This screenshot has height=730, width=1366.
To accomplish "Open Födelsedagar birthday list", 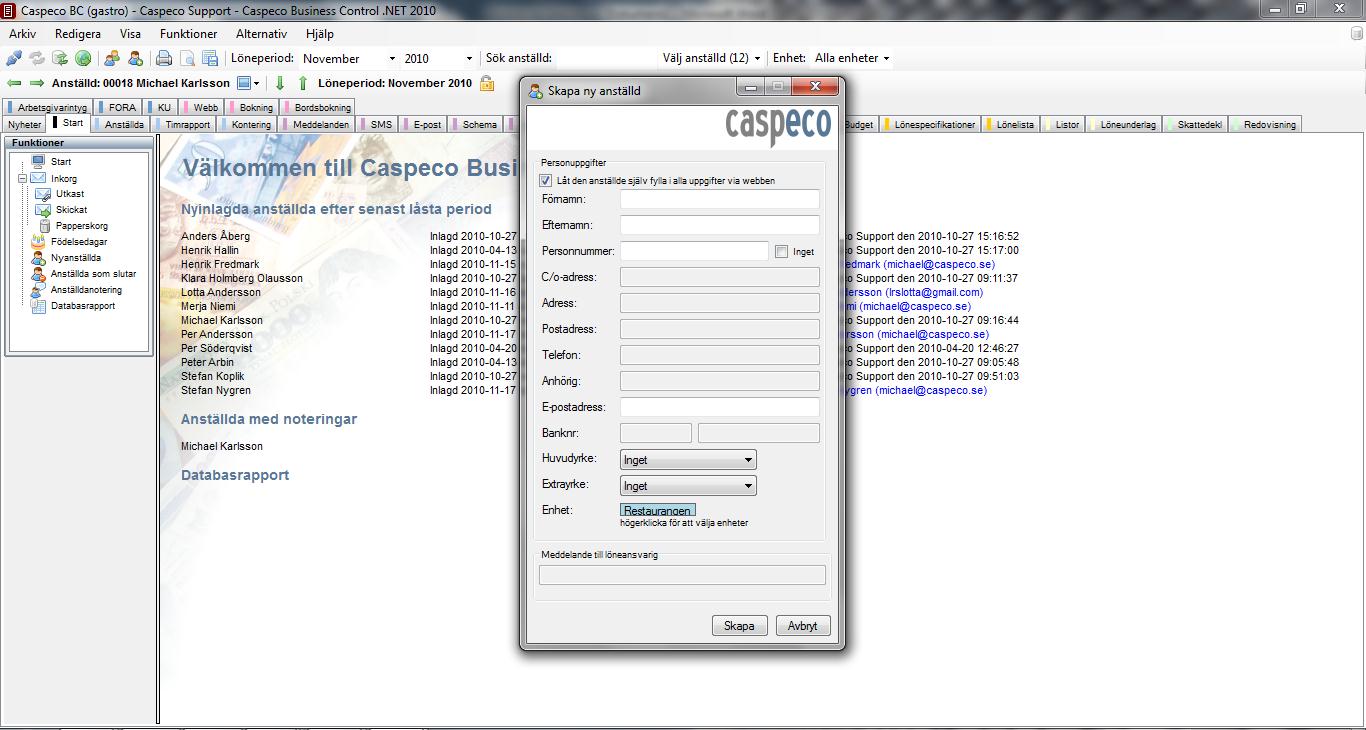I will pyautogui.click(x=79, y=242).
